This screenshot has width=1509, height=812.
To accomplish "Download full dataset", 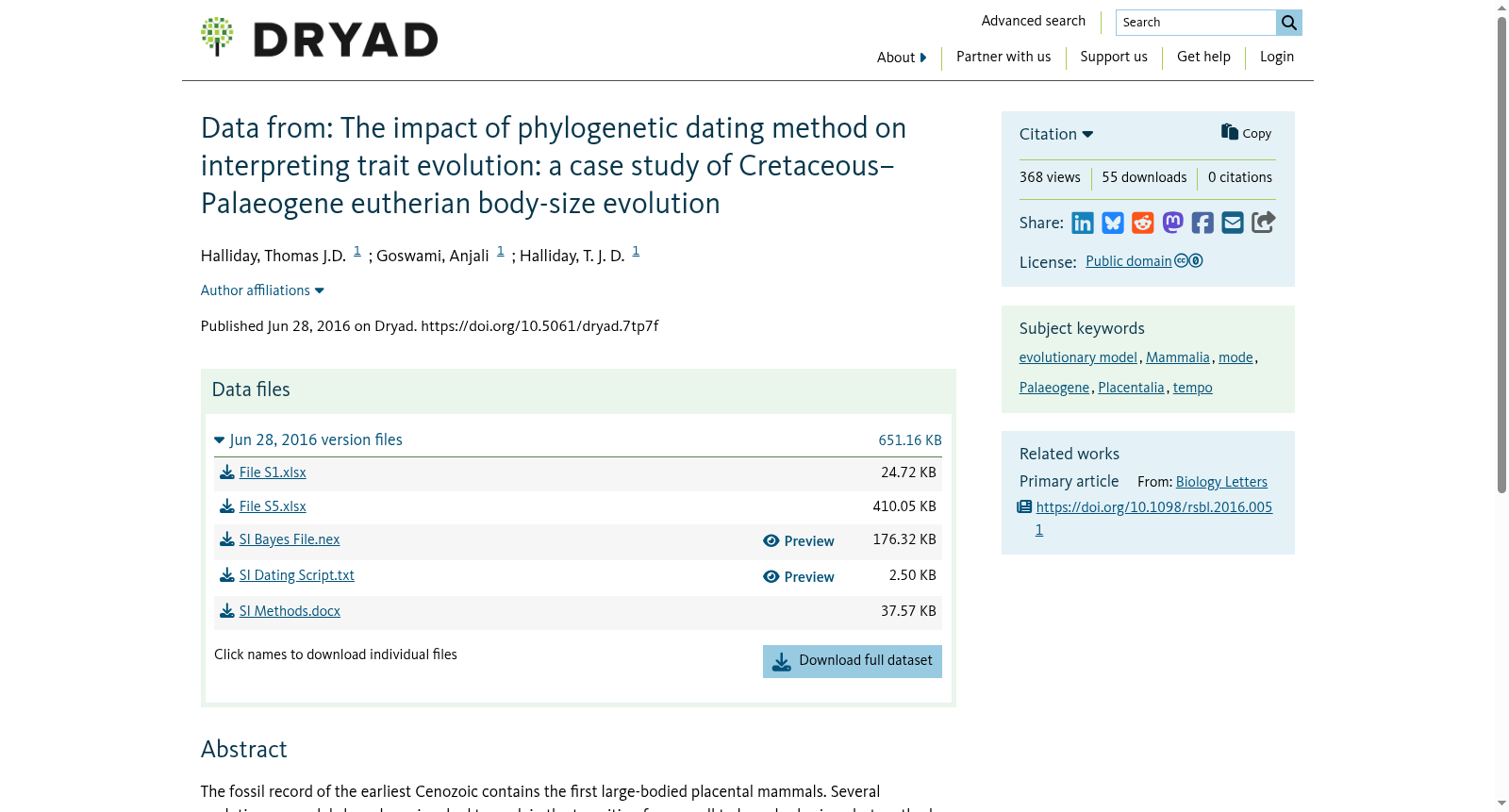I will [x=853, y=661].
